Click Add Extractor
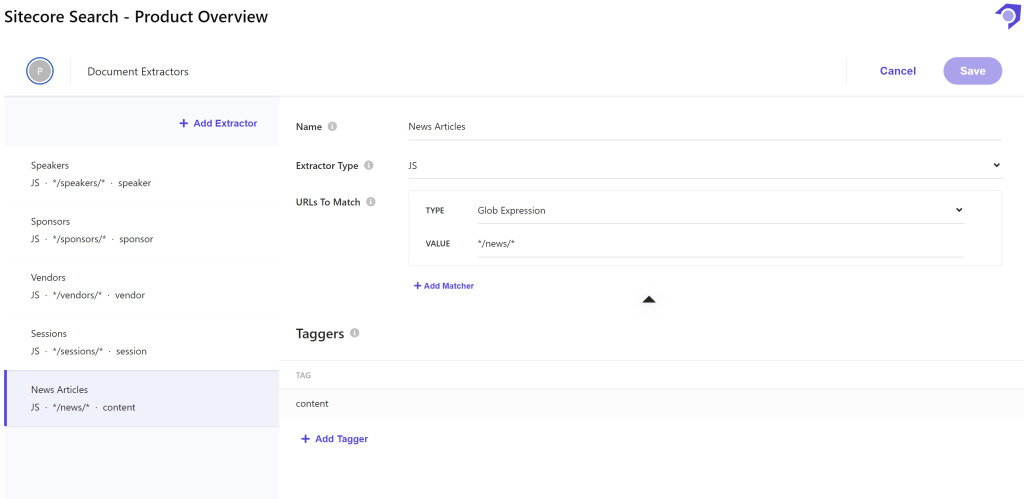The height and width of the screenshot is (499, 1024). click(x=218, y=123)
